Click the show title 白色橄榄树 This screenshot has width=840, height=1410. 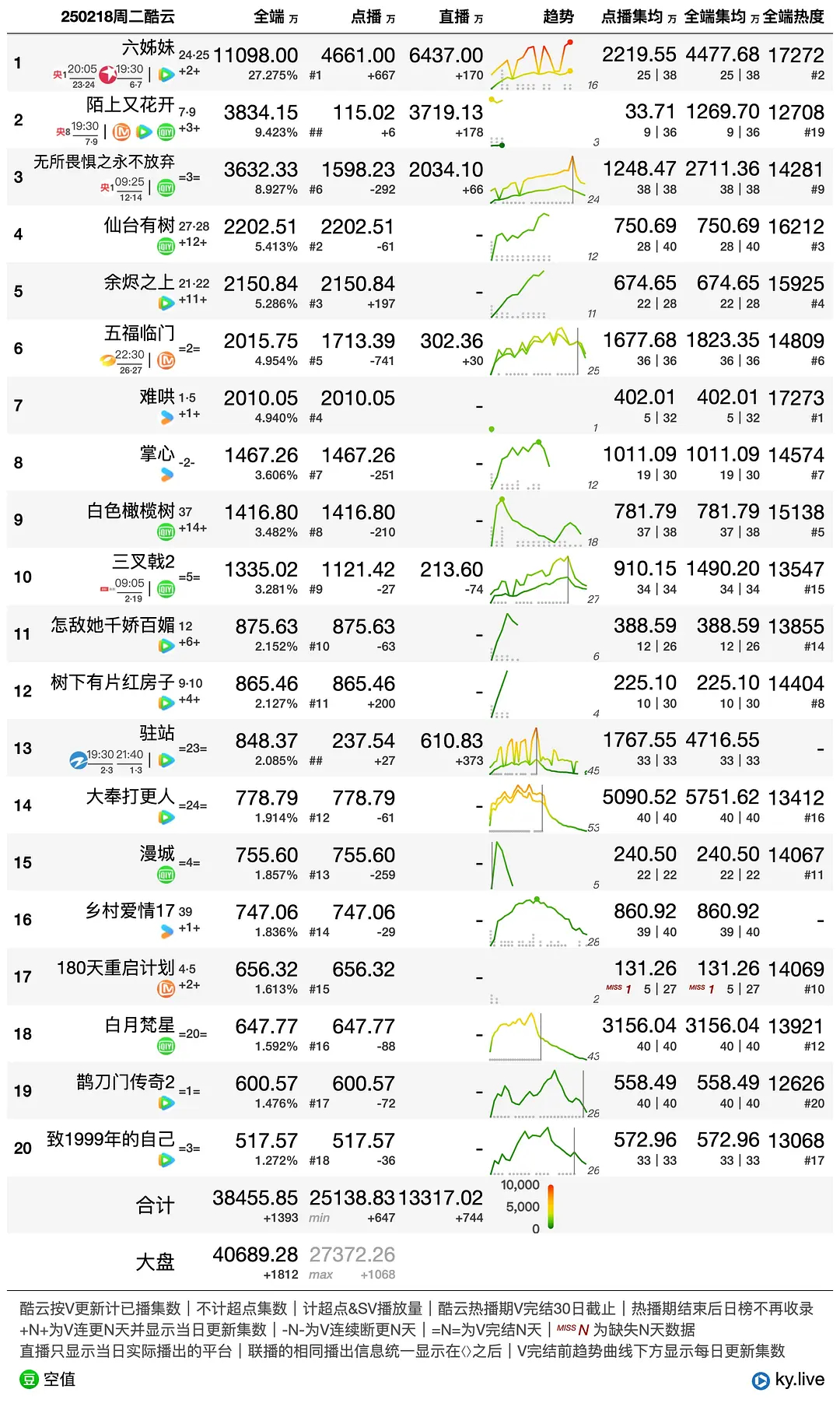pyautogui.click(x=131, y=510)
